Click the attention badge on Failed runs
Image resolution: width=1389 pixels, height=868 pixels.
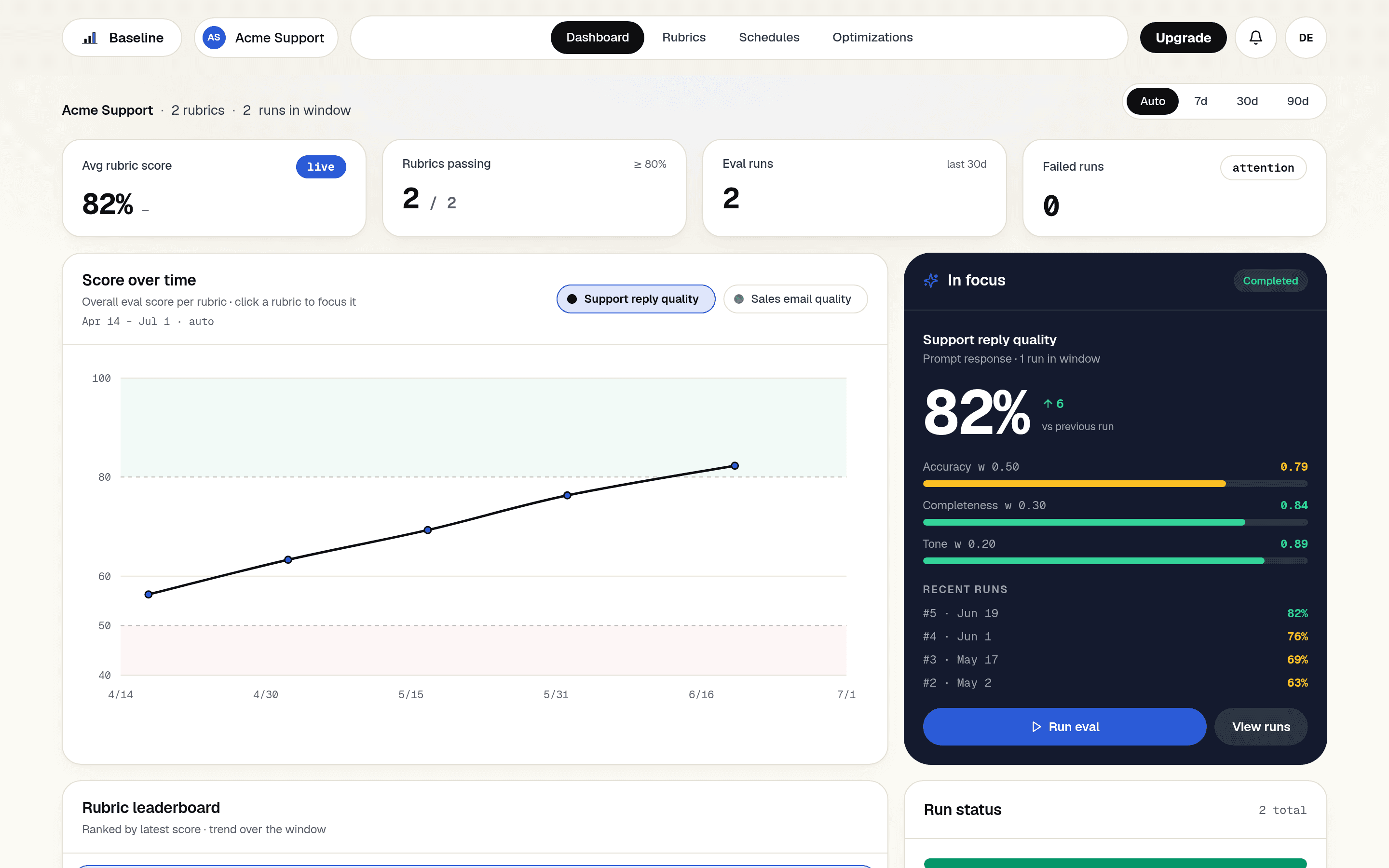(1263, 168)
